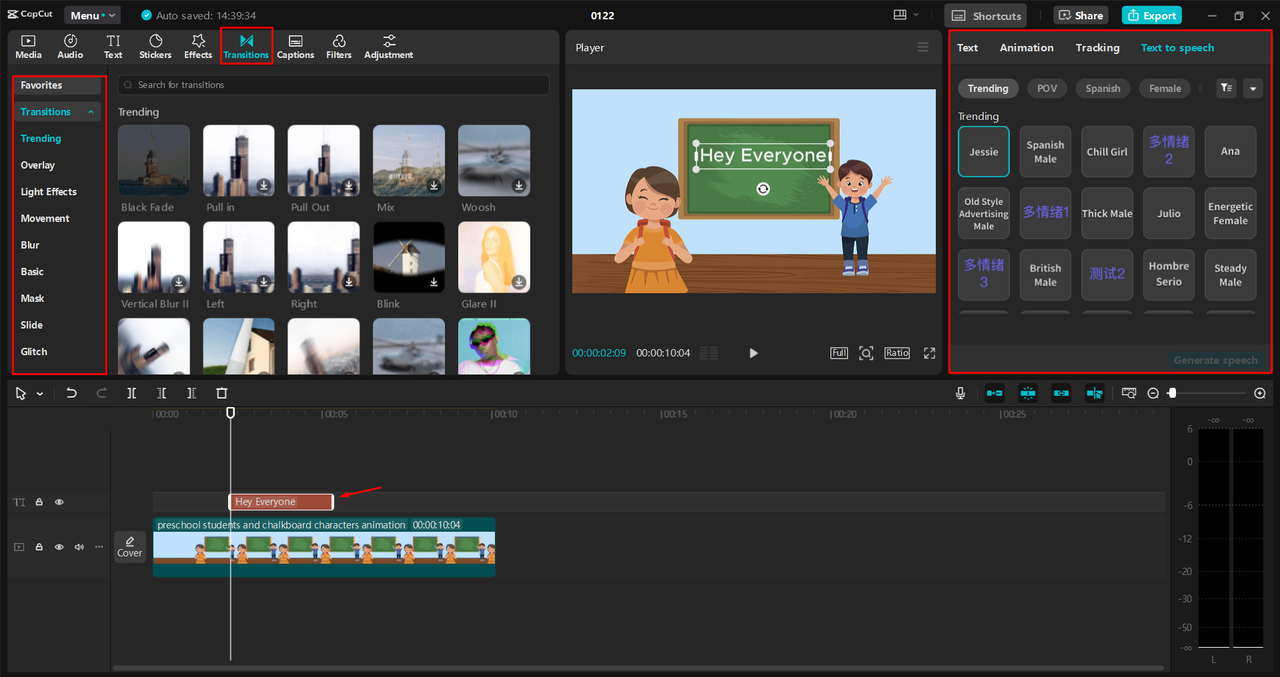Click the Full preview quality button

839,353
